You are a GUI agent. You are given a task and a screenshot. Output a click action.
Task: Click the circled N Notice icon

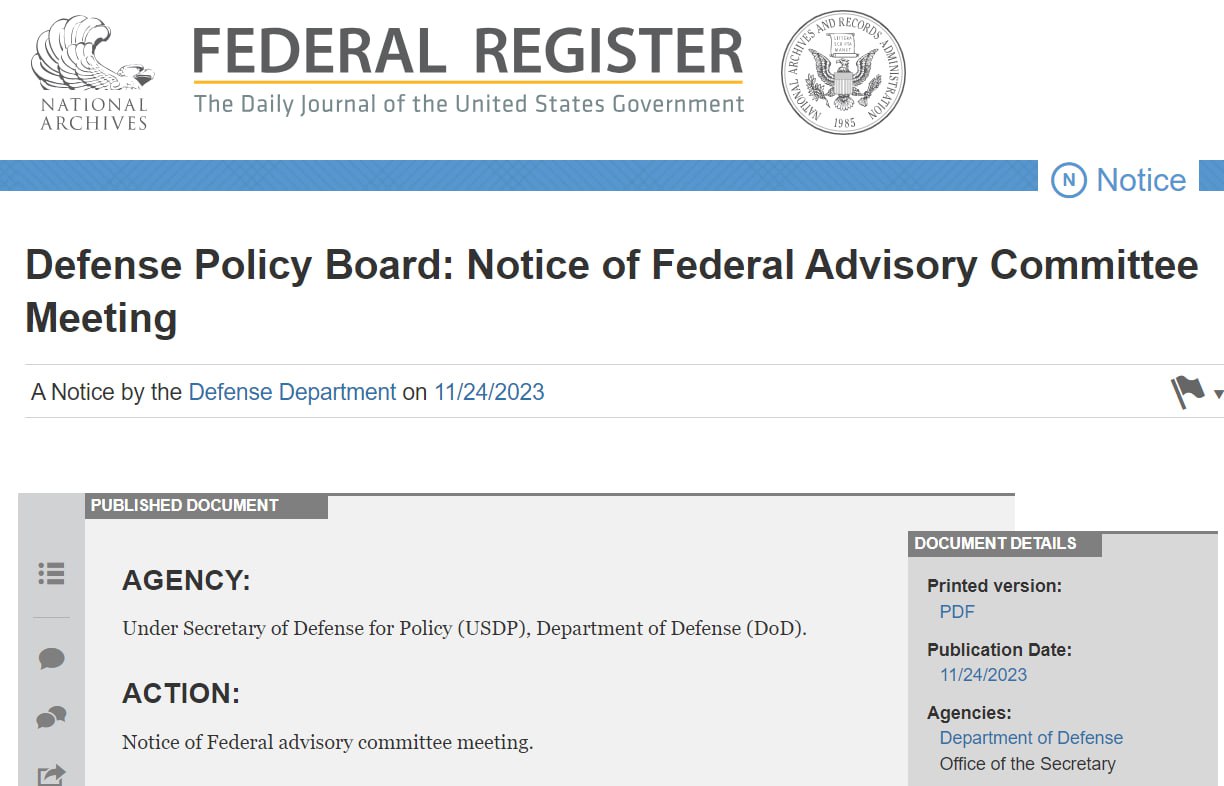tap(1068, 180)
